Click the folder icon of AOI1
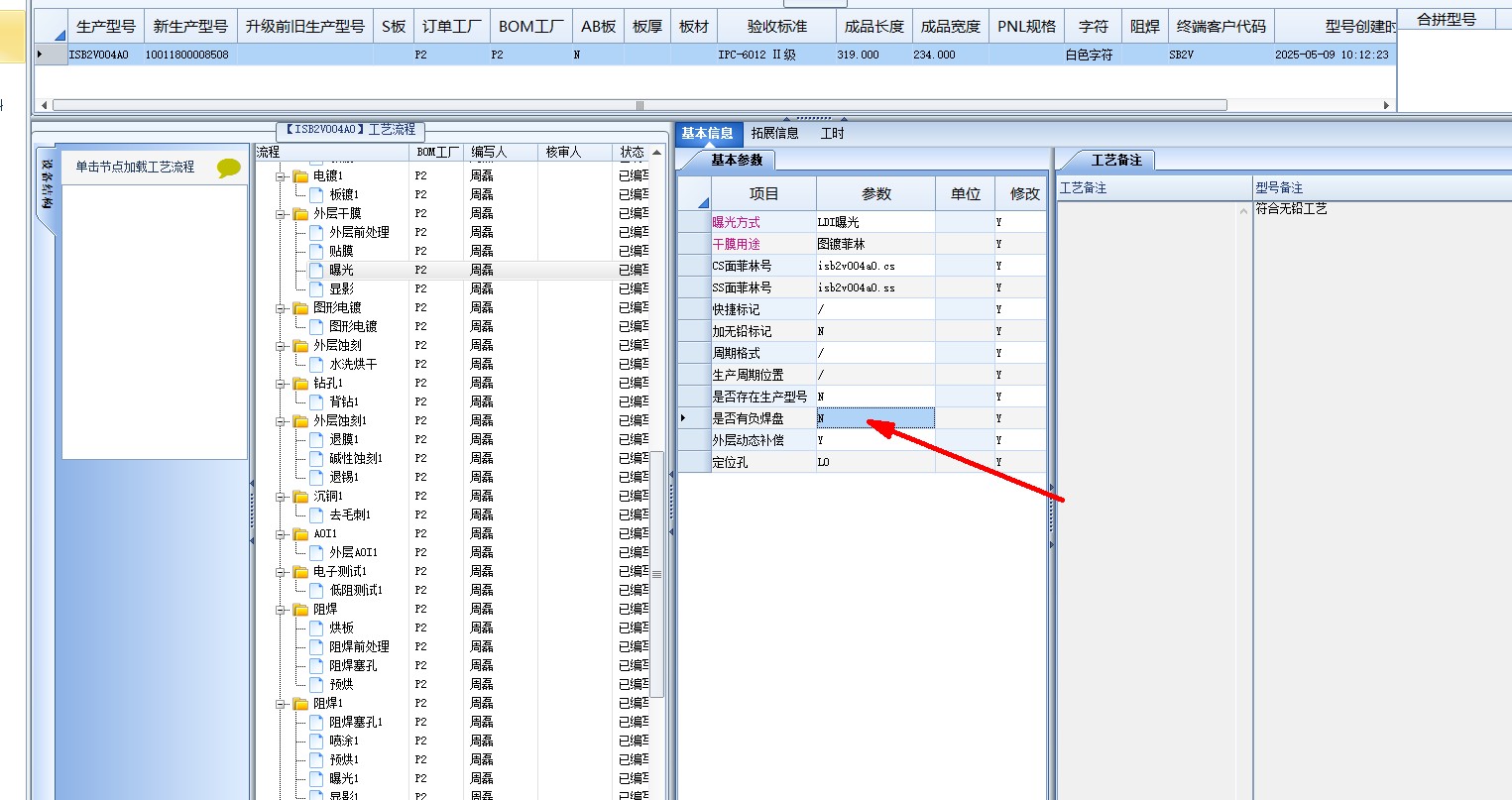The width and height of the screenshot is (1512, 800). [300, 533]
